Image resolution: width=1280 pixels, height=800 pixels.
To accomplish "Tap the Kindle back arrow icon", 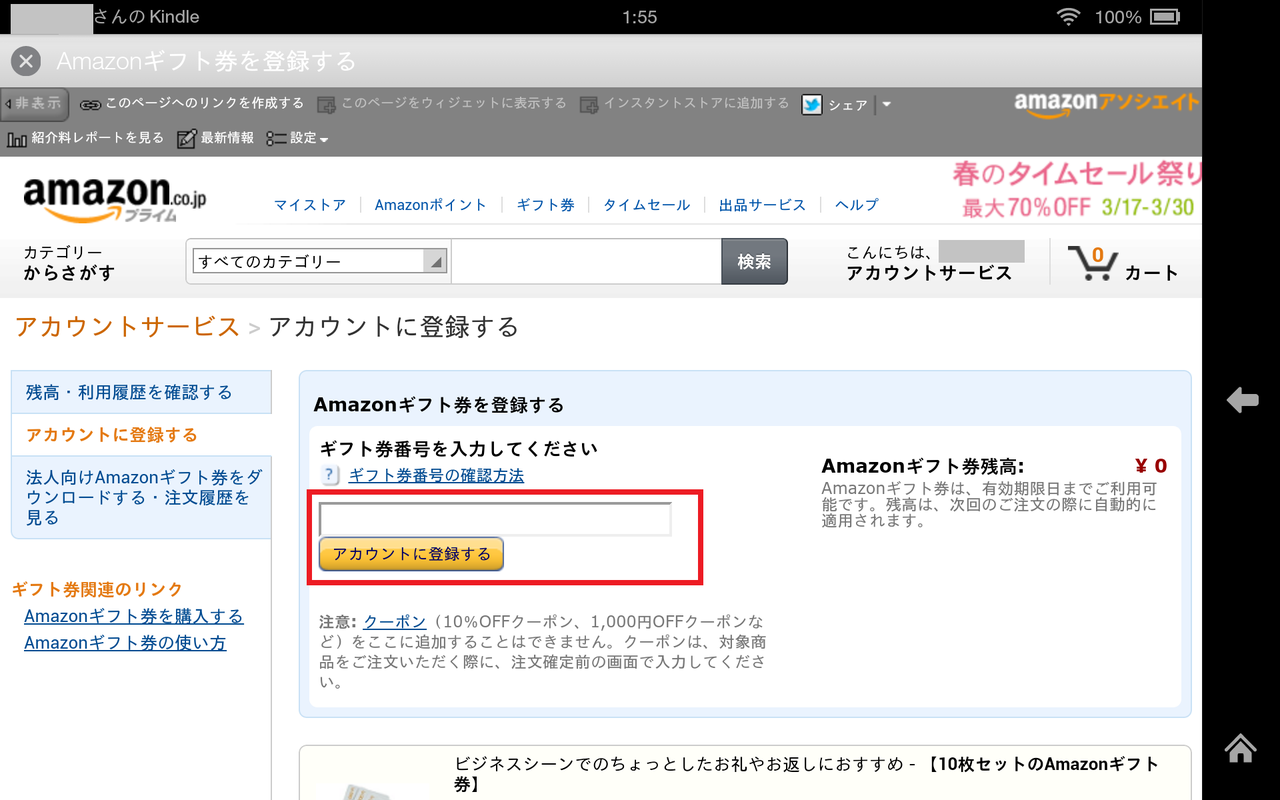I will pos(1242,400).
